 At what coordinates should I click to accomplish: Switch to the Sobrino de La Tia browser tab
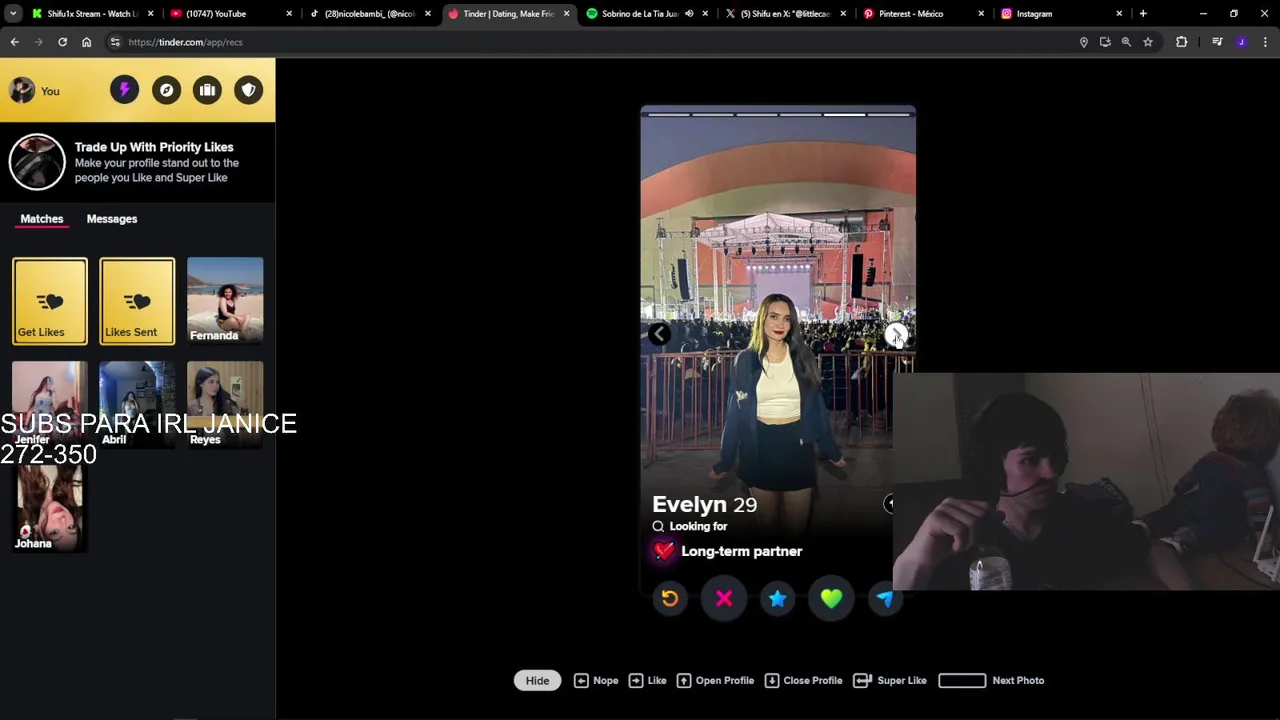tap(648, 14)
